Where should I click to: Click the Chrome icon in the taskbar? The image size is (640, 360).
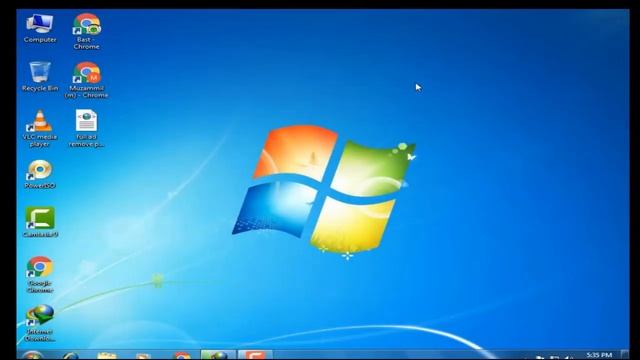182,356
